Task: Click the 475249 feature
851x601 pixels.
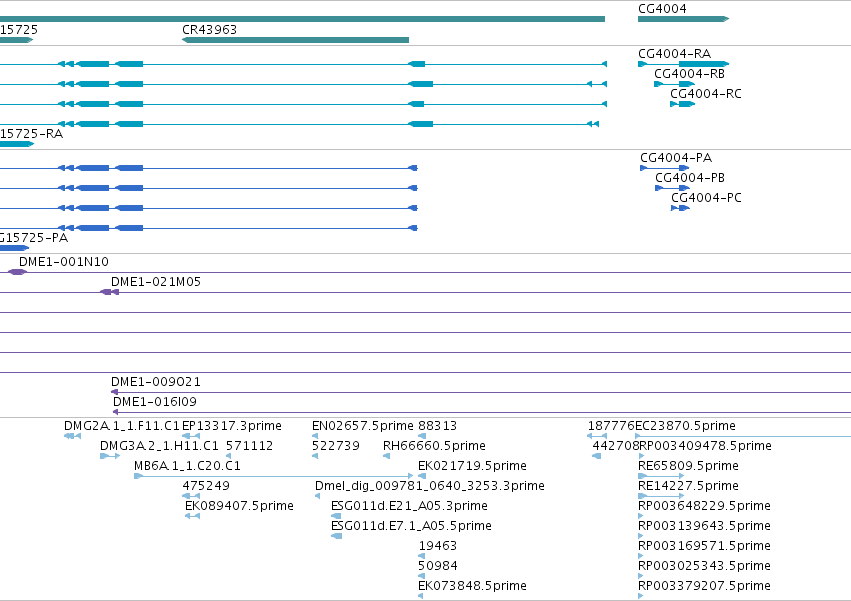Action: pyautogui.click(x=190, y=496)
